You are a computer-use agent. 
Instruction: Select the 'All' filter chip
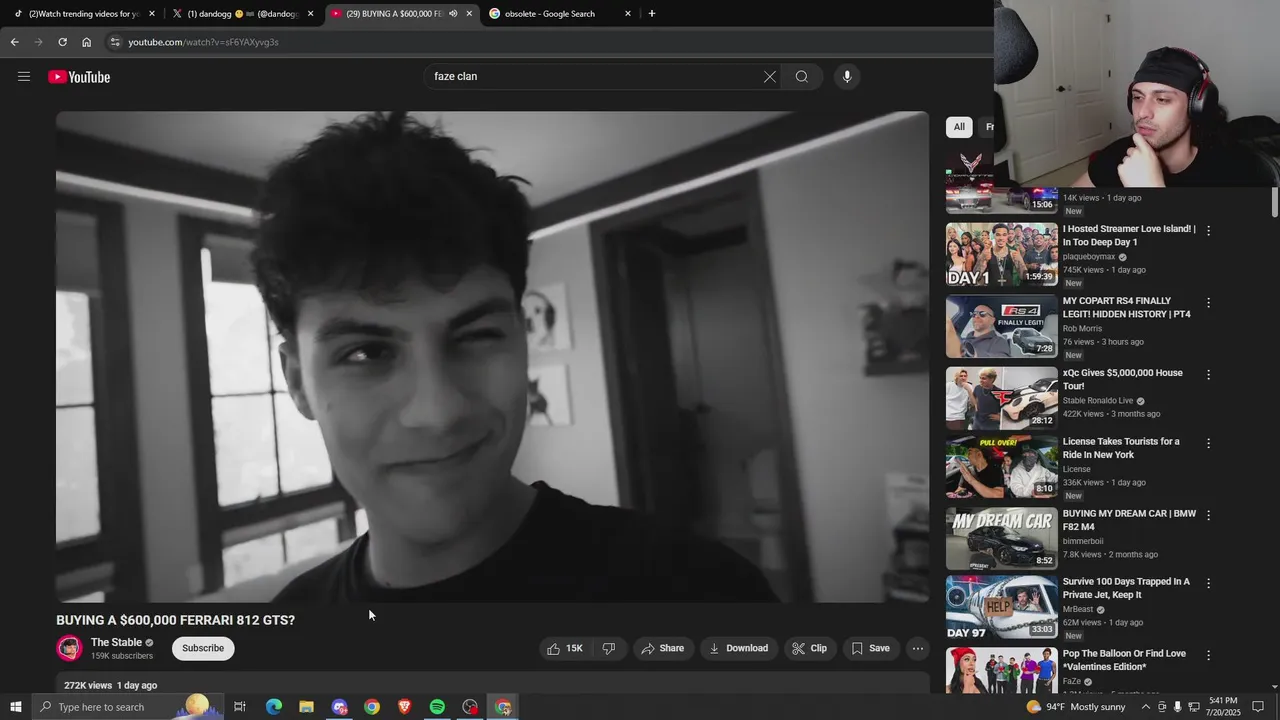959,127
